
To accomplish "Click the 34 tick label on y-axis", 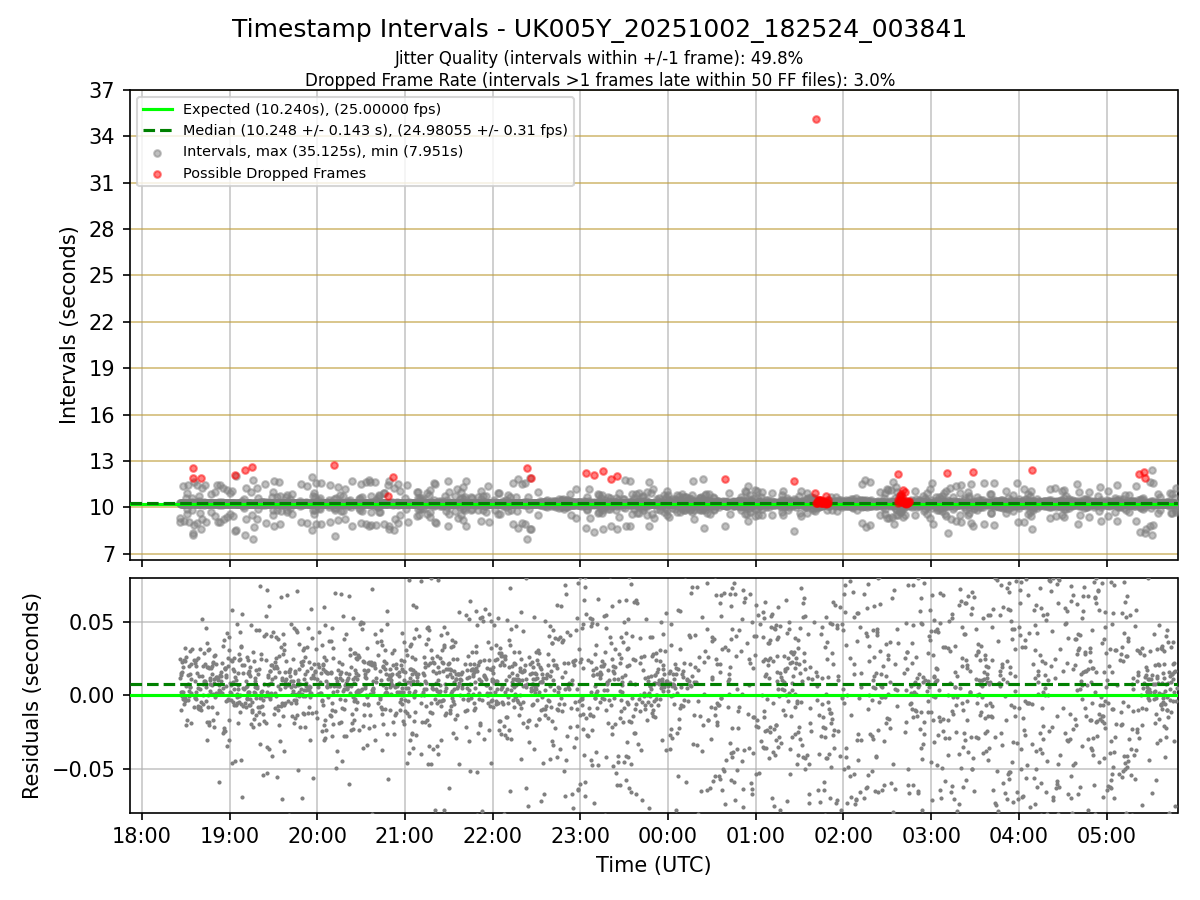I will (102, 136).
